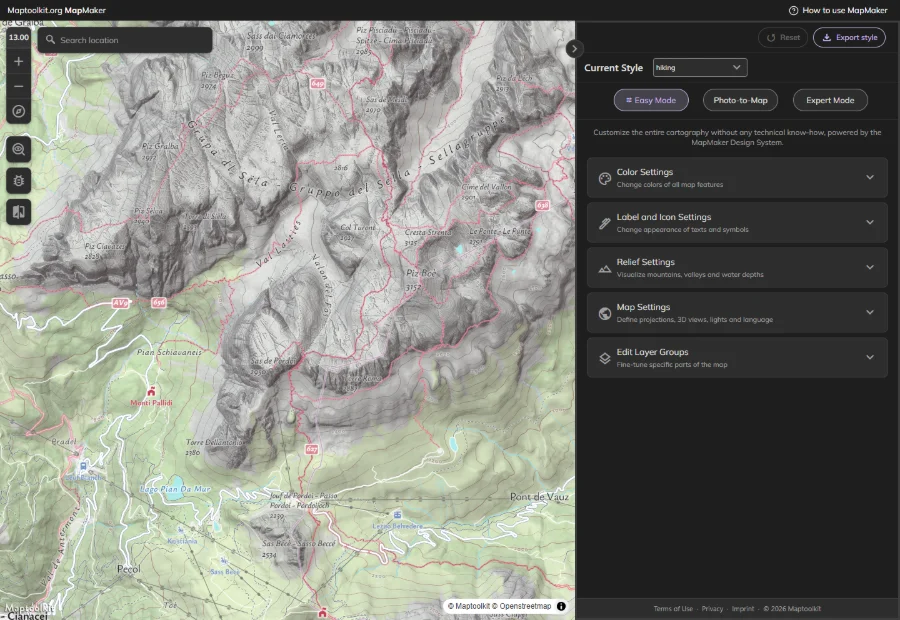Click Cresta Strenta label on map
Viewport: 900px width, 620px height.
[x=428, y=232]
